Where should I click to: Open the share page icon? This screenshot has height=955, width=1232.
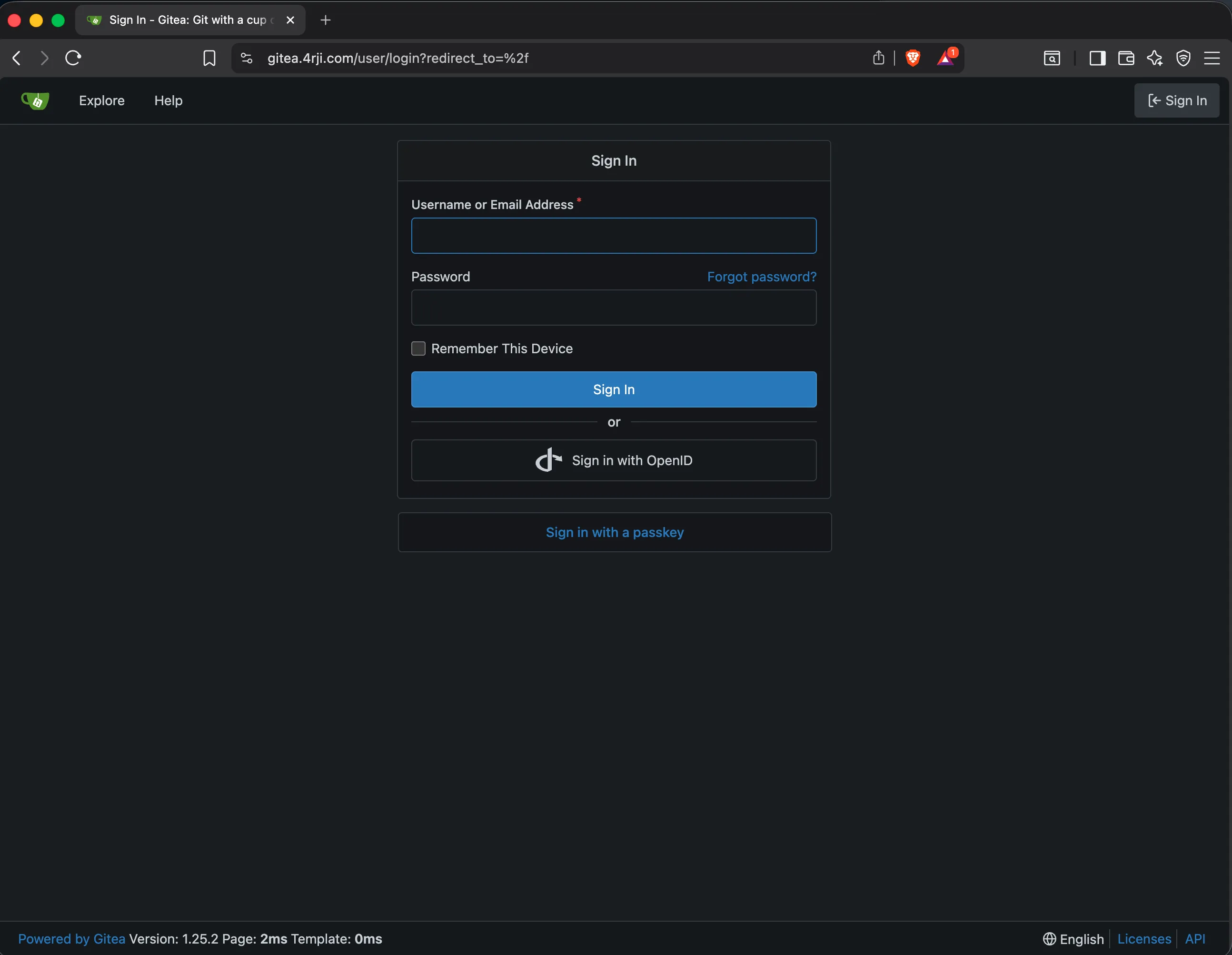pyautogui.click(x=878, y=58)
